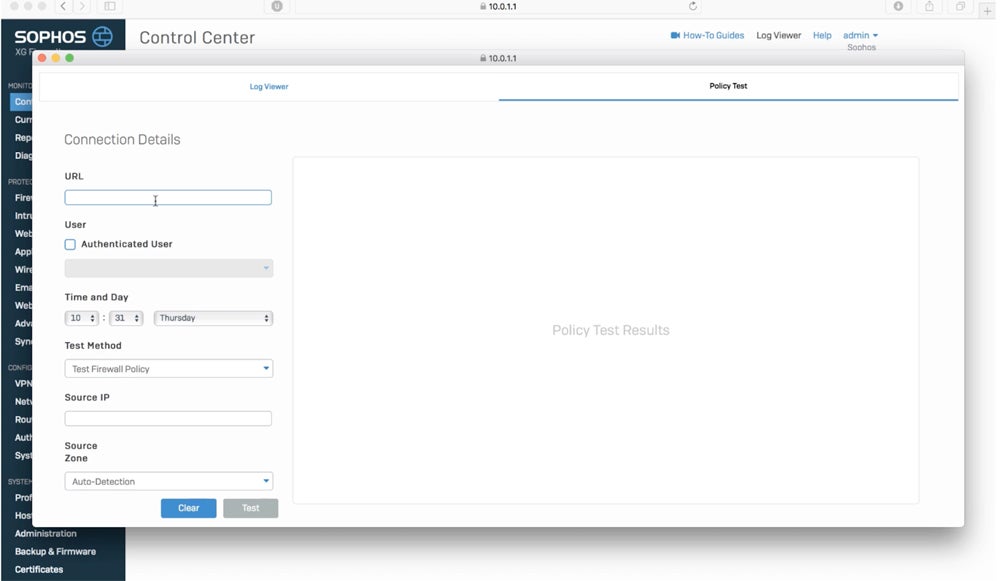Open the Safari downloads icon
1000x581 pixels.
(x=898, y=6)
